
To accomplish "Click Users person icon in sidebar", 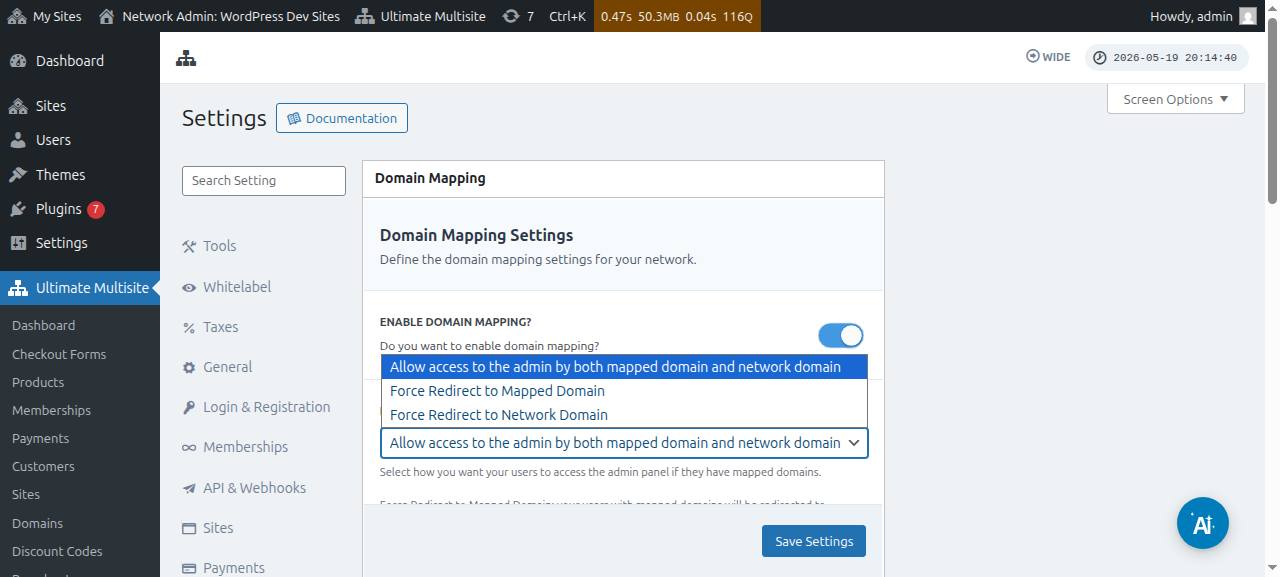I will pyautogui.click(x=18, y=140).
